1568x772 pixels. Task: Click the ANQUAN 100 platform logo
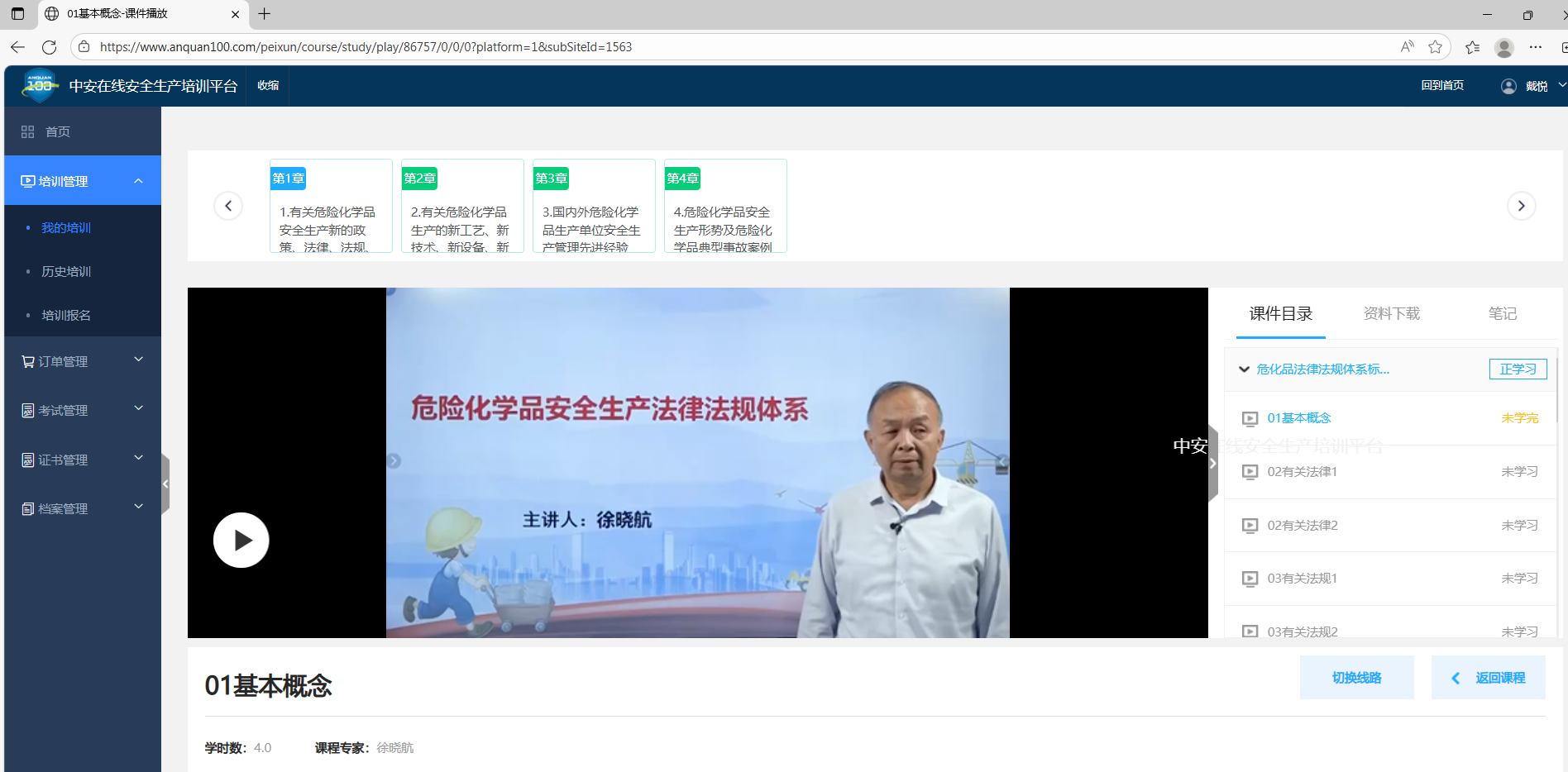click(39, 85)
